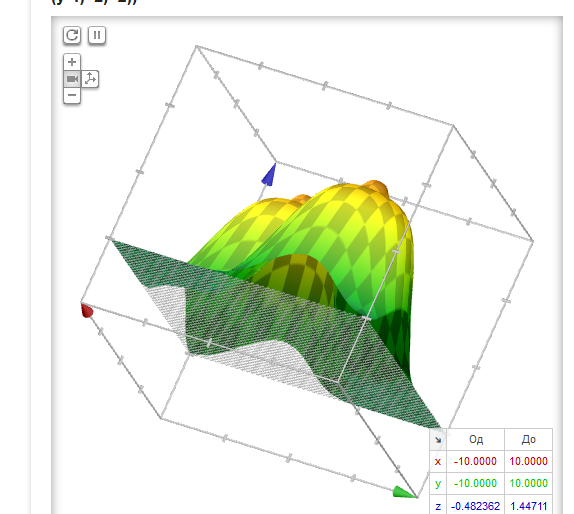Edit the x maximum value 10.0000

point(528,461)
